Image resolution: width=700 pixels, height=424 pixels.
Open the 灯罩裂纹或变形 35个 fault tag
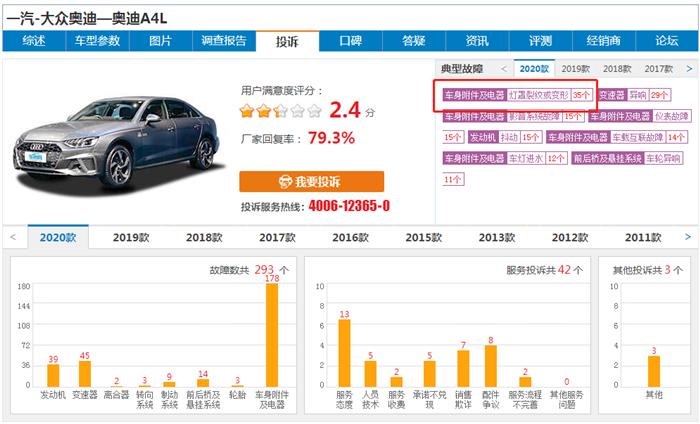[517, 95]
